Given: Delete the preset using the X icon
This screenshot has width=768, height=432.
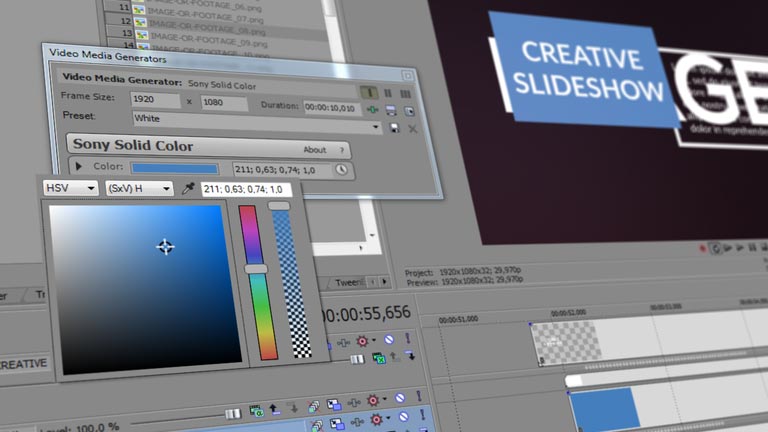Looking at the screenshot, I should coord(413,129).
